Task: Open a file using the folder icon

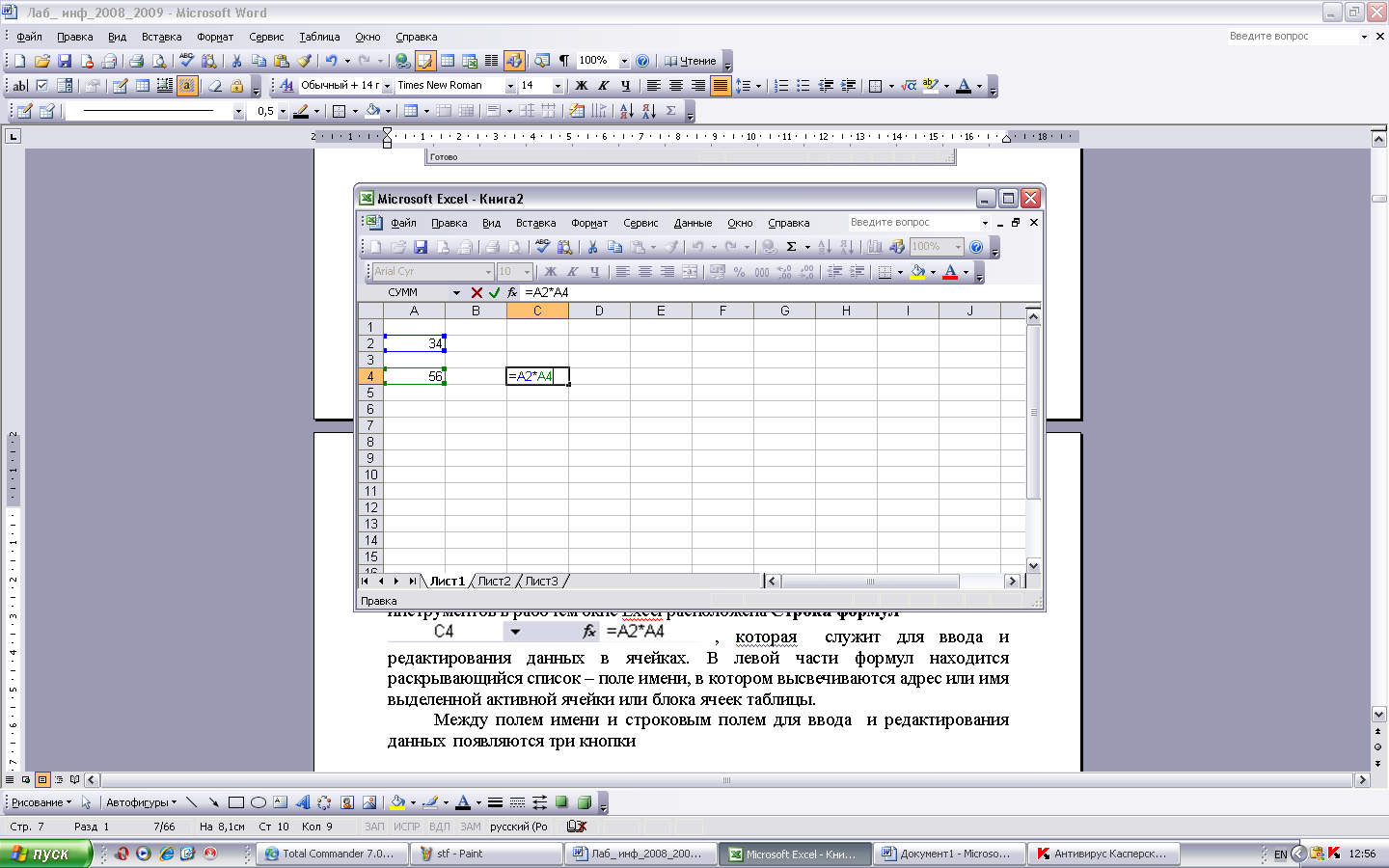Action: click(x=41, y=61)
